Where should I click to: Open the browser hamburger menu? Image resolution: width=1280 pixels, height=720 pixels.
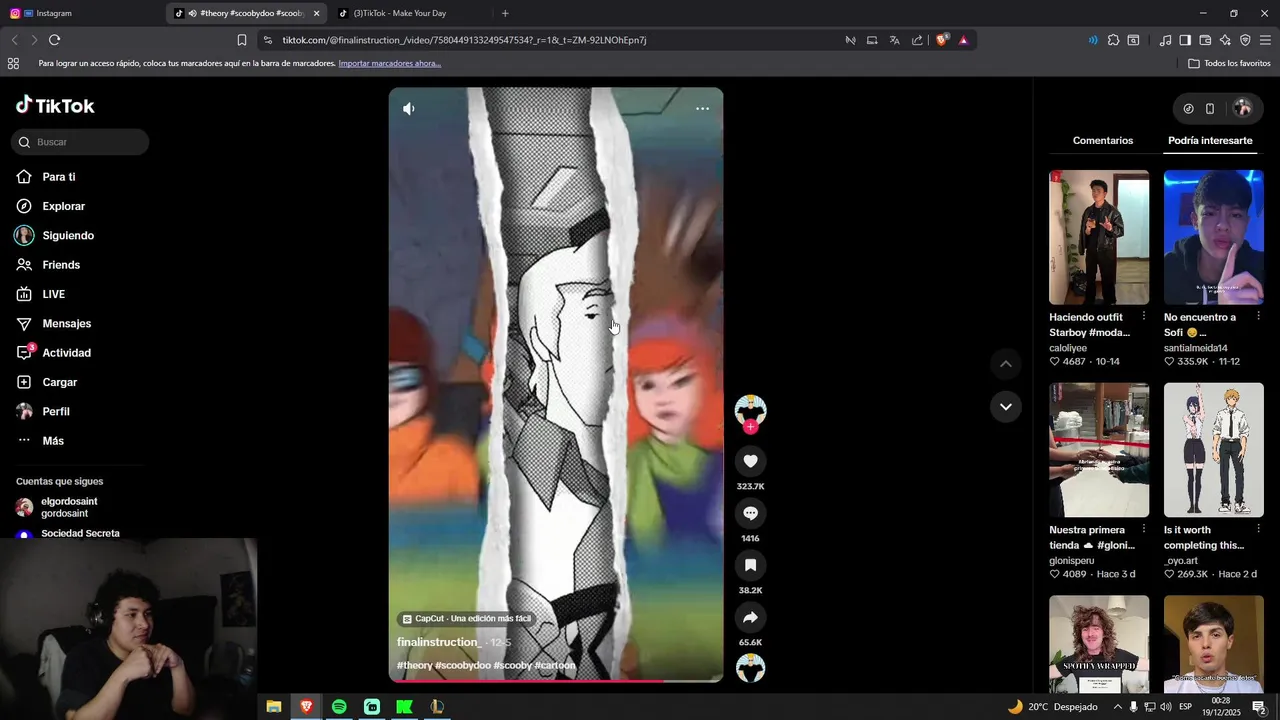[x=1266, y=40]
